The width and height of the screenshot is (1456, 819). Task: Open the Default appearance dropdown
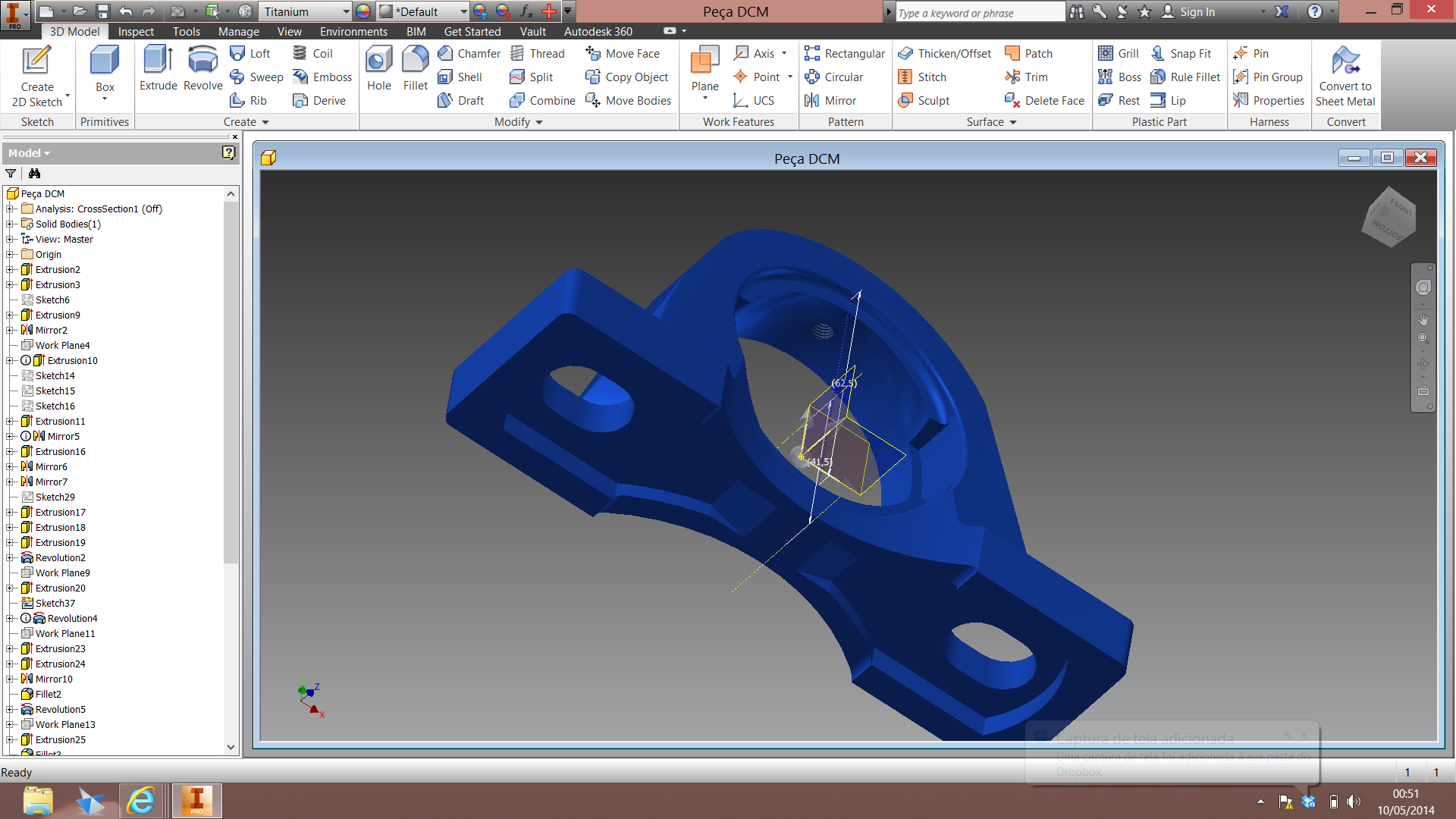pos(463,12)
